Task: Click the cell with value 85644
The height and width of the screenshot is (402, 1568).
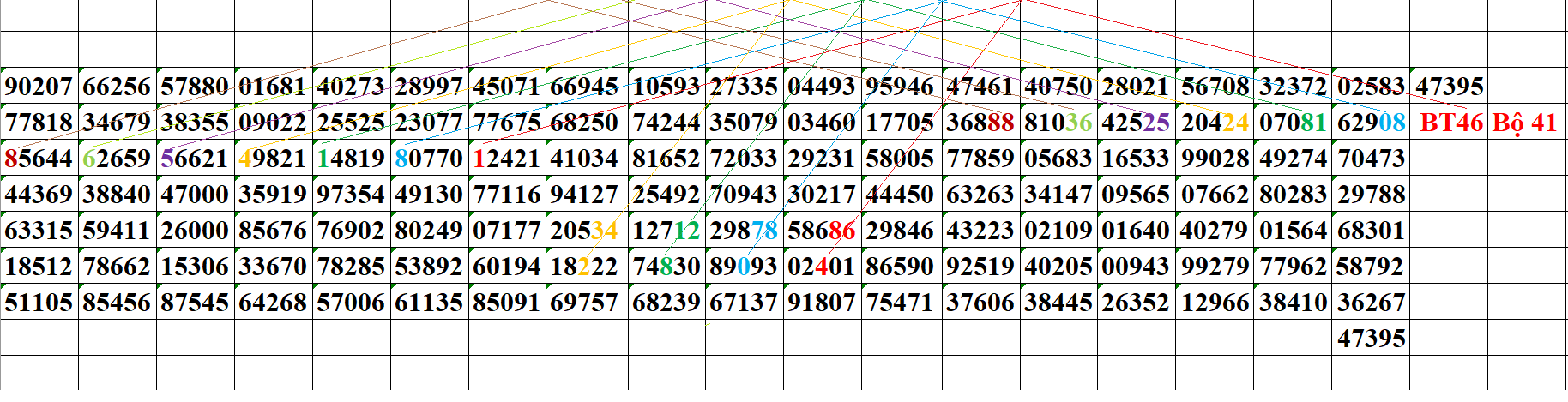Action: pos(39,159)
